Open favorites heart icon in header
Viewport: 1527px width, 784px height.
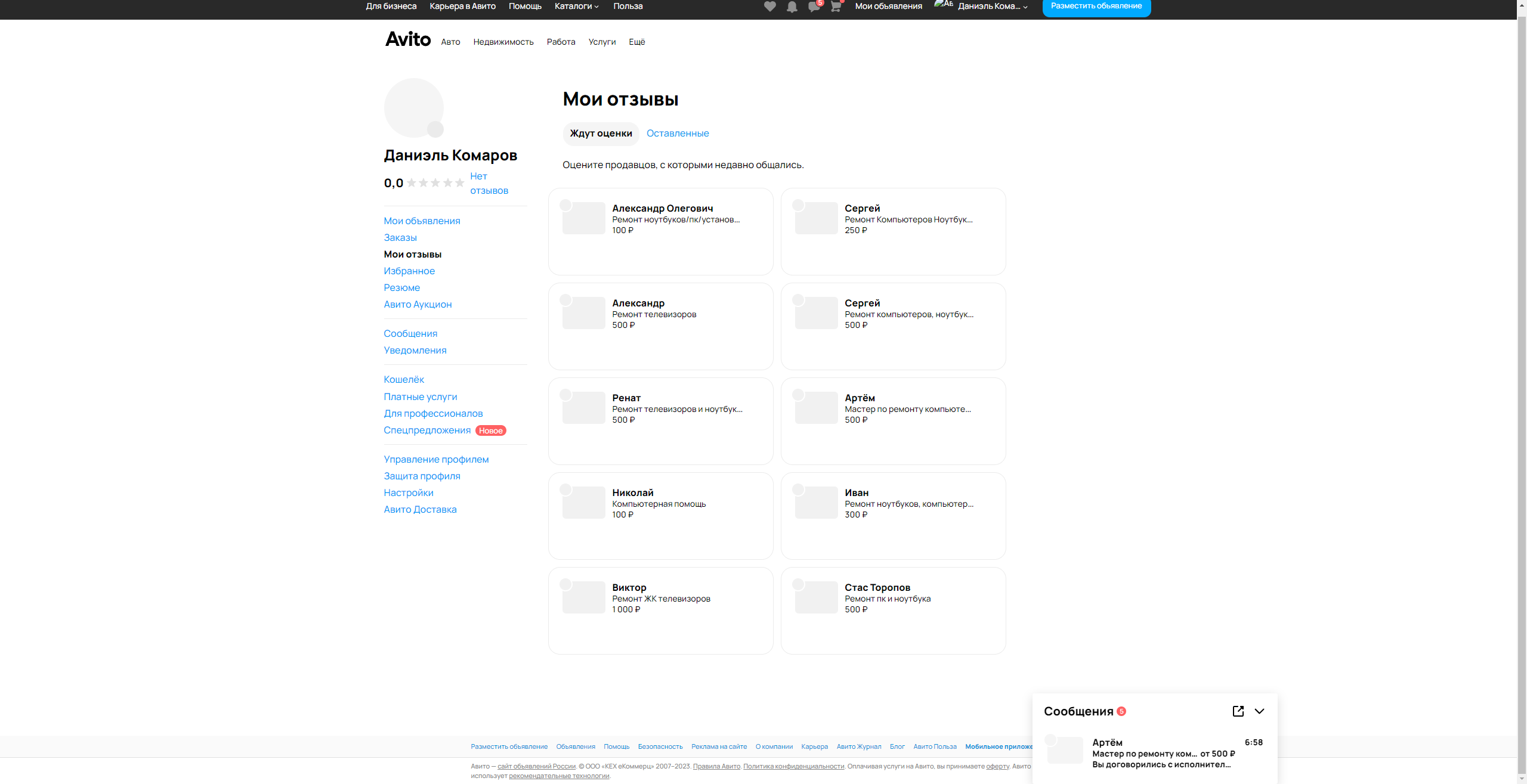[769, 7]
